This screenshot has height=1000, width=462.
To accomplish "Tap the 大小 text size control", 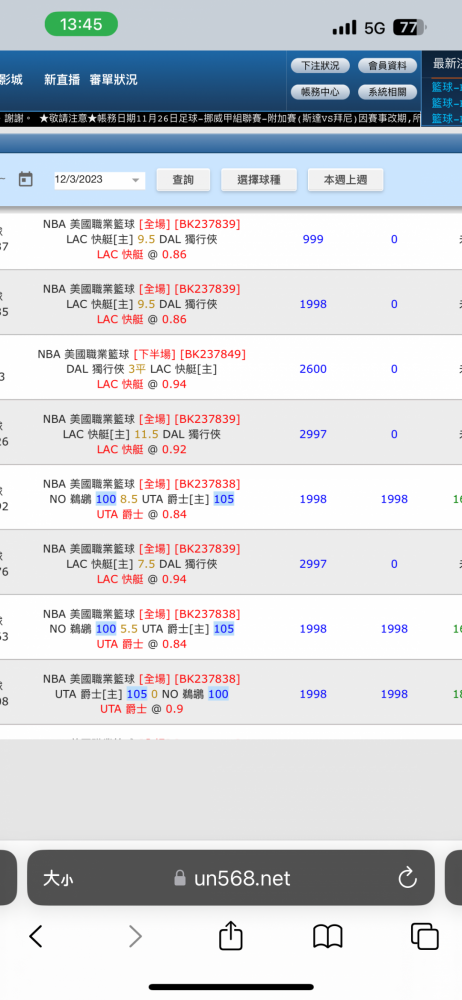I will (x=58, y=879).
